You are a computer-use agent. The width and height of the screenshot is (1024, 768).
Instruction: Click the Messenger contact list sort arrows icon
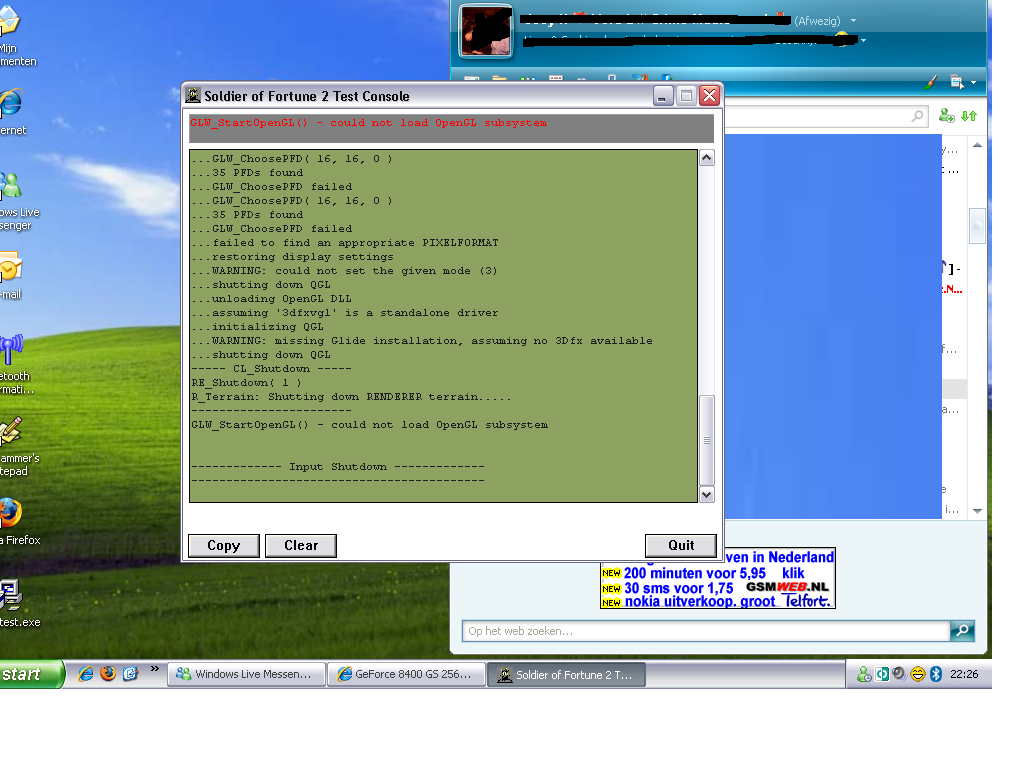click(x=968, y=116)
